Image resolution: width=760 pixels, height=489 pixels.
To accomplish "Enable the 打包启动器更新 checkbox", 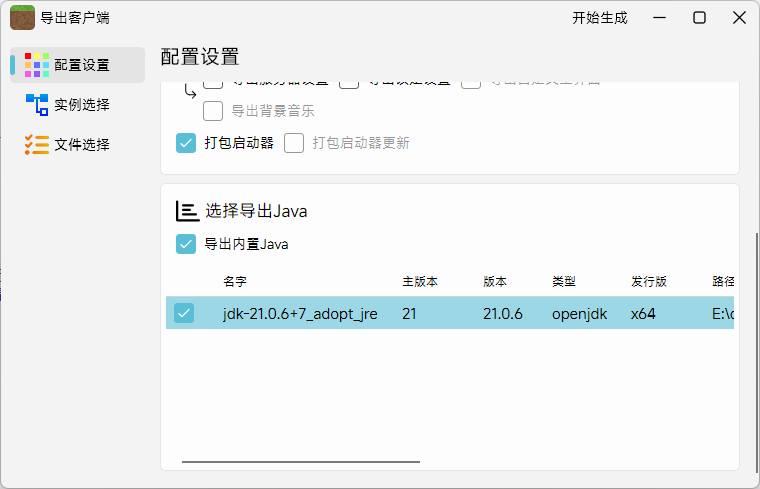I will click(294, 143).
